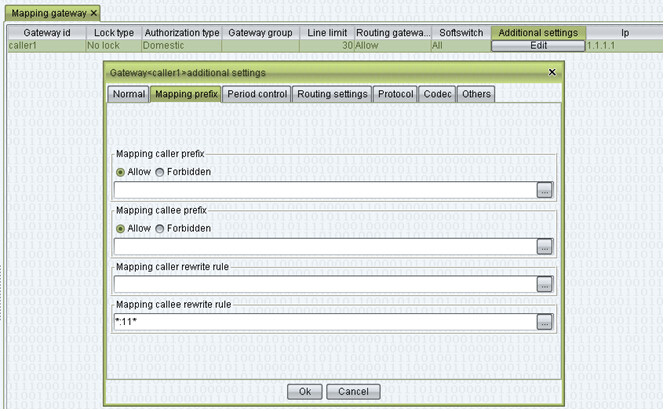Open browse button for Mapping callee rewrite rule
Screen dimensions: 664x411
pyautogui.click(x=544, y=322)
